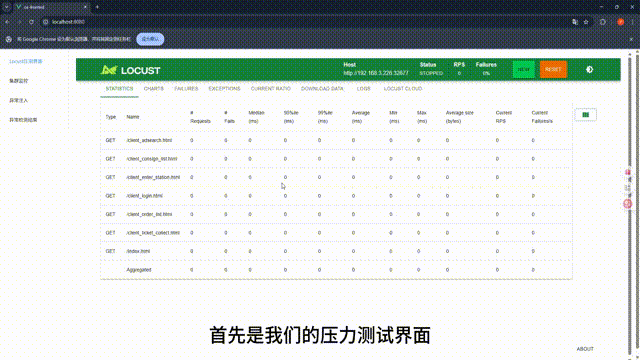Switch to the CHARTS tab
The image size is (640, 360).
pos(153,89)
